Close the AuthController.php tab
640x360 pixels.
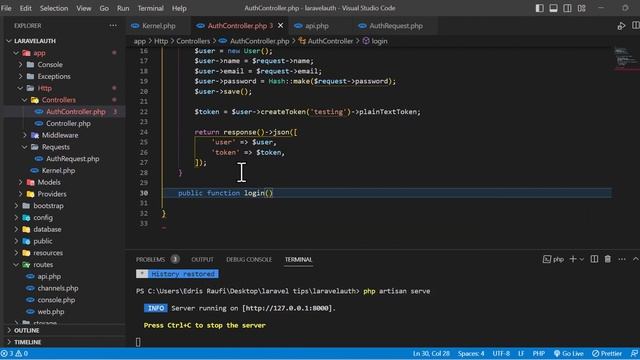tap(280, 26)
